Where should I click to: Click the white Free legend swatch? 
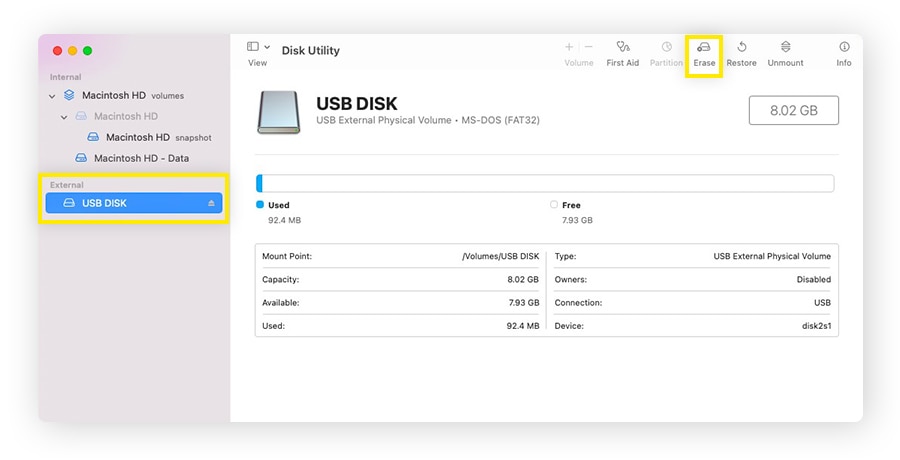(554, 204)
